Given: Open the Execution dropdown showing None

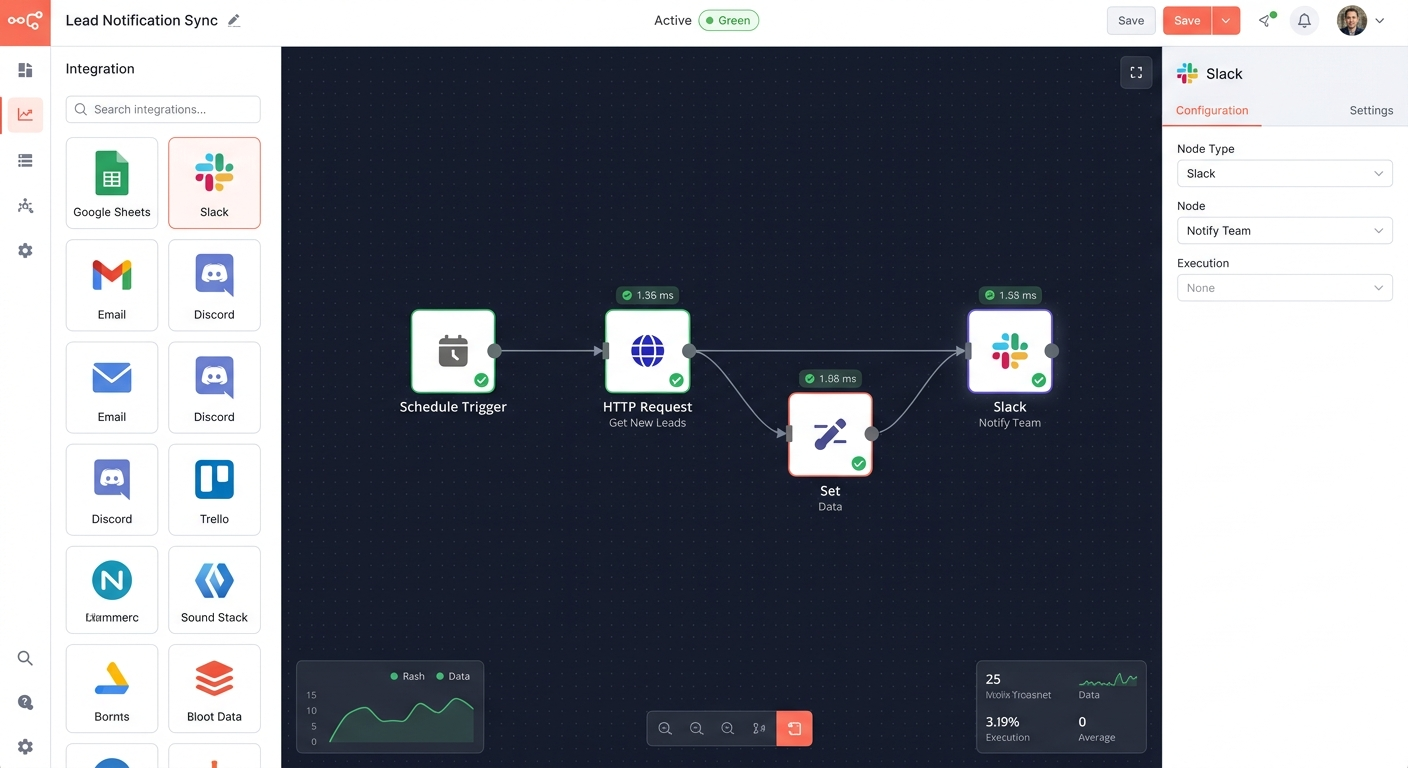Looking at the screenshot, I should coord(1284,288).
